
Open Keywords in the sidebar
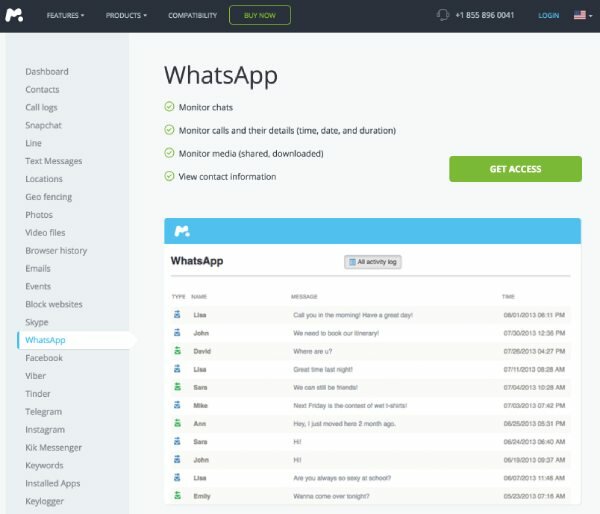coord(44,465)
